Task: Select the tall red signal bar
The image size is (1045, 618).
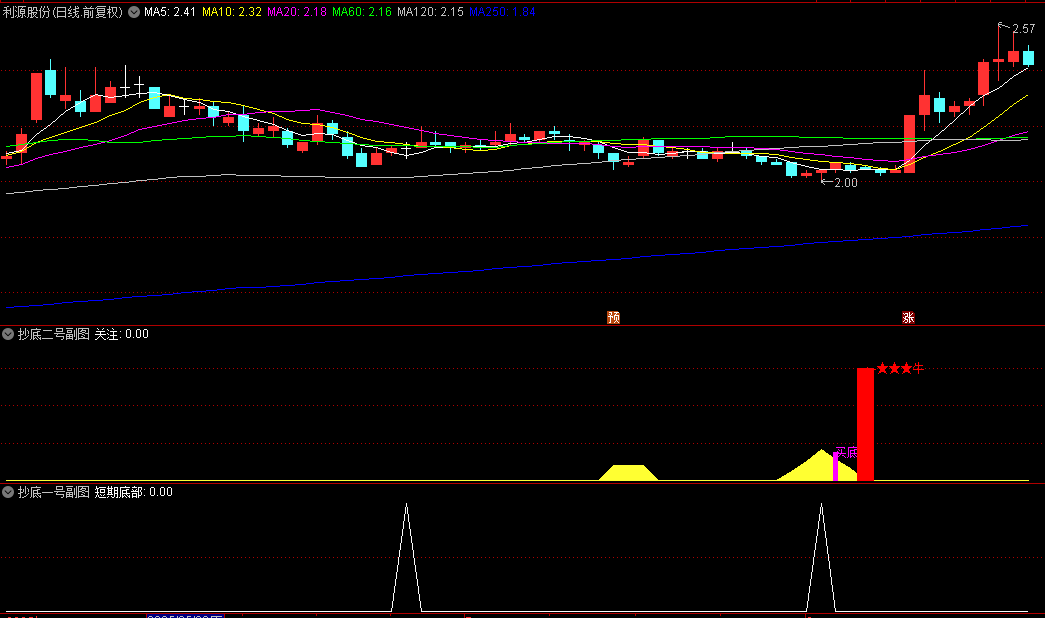Action: click(x=865, y=424)
